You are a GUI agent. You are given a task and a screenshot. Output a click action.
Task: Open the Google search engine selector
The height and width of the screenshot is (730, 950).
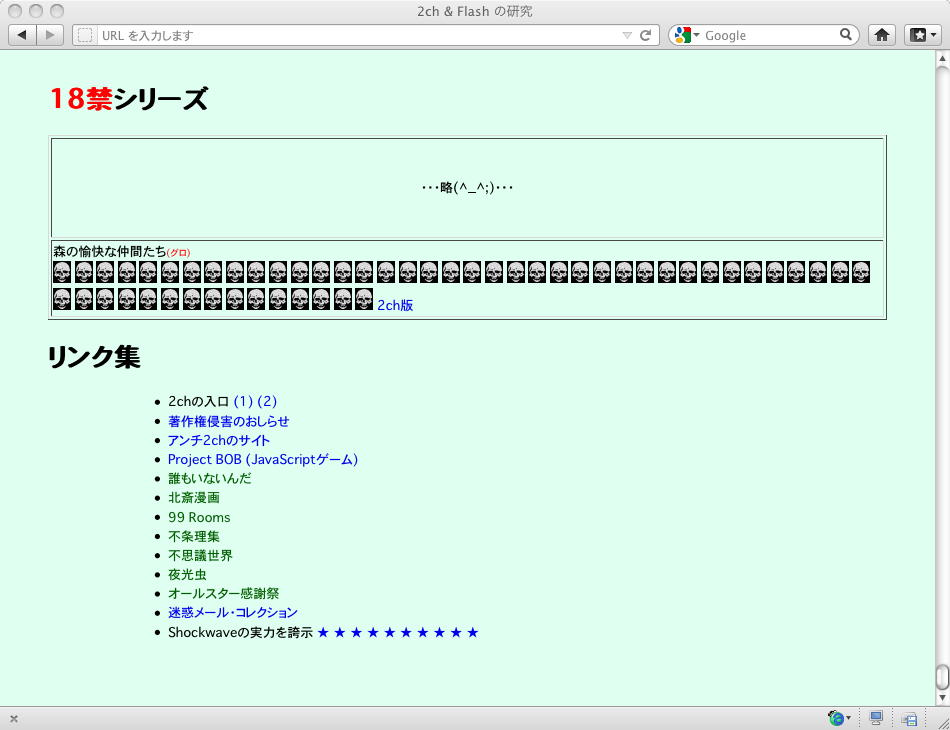[686, 35]
